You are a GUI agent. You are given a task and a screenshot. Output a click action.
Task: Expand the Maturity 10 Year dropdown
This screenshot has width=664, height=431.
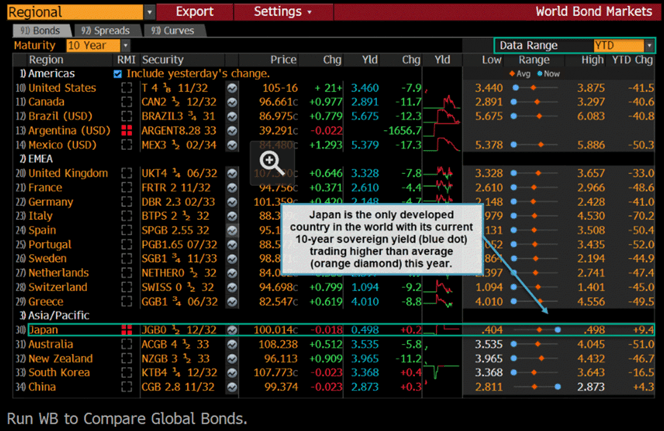pos(124,46)
